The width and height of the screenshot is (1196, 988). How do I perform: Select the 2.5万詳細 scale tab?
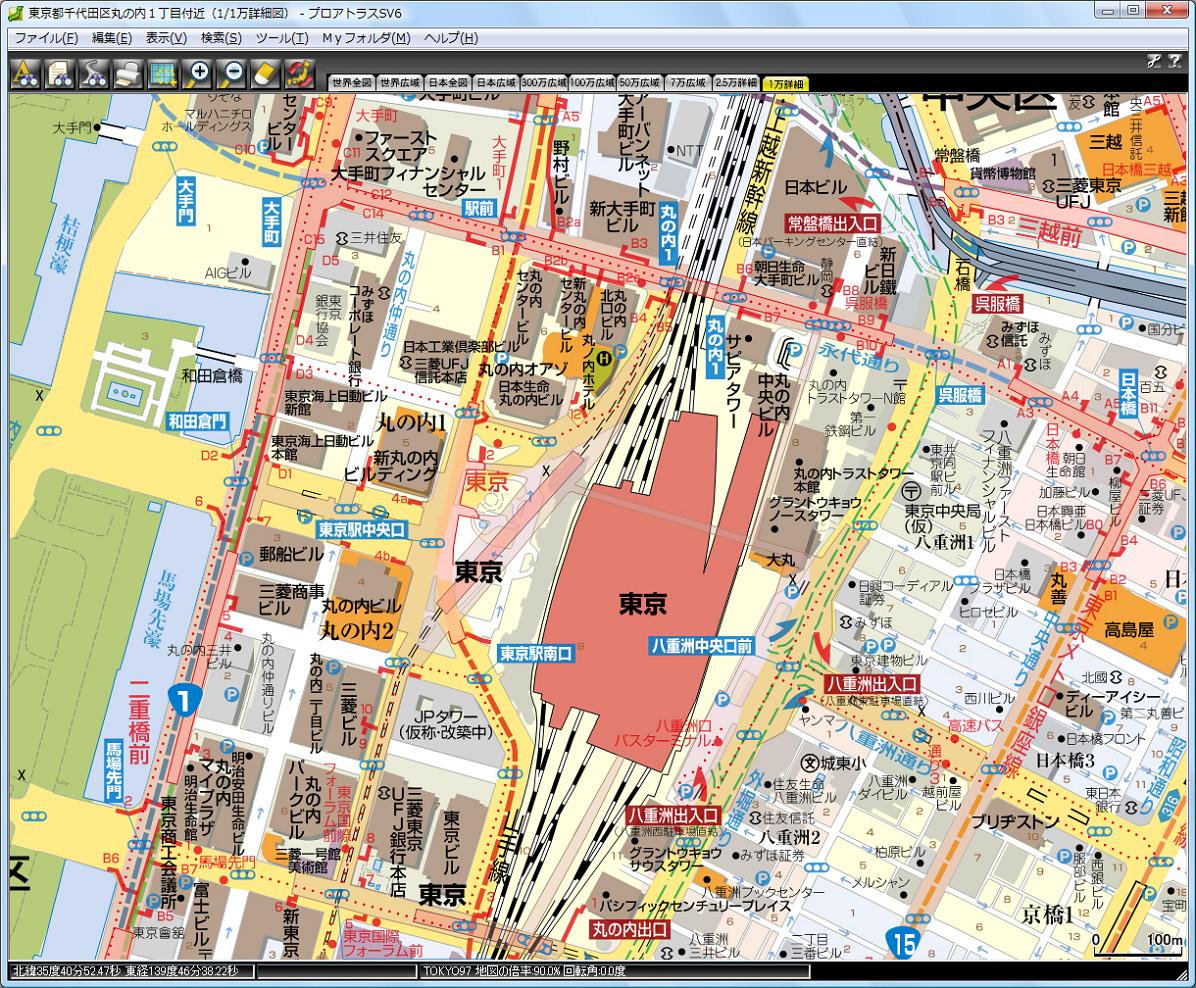736,82
